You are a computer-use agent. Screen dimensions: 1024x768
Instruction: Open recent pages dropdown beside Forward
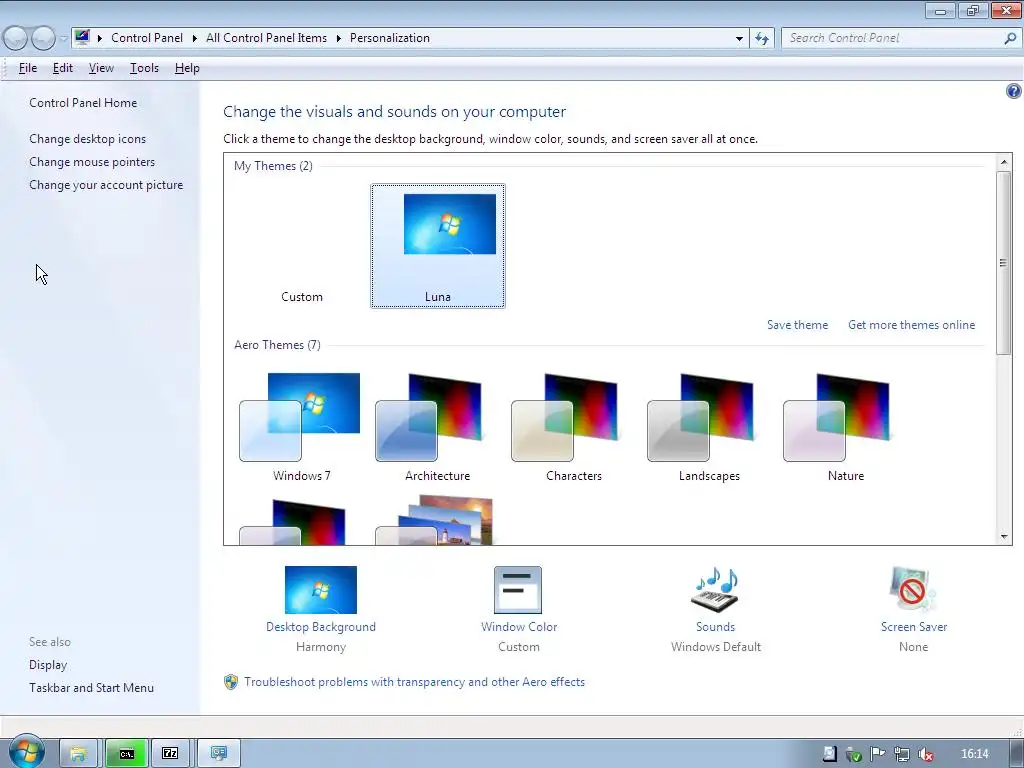coord(63,39)
